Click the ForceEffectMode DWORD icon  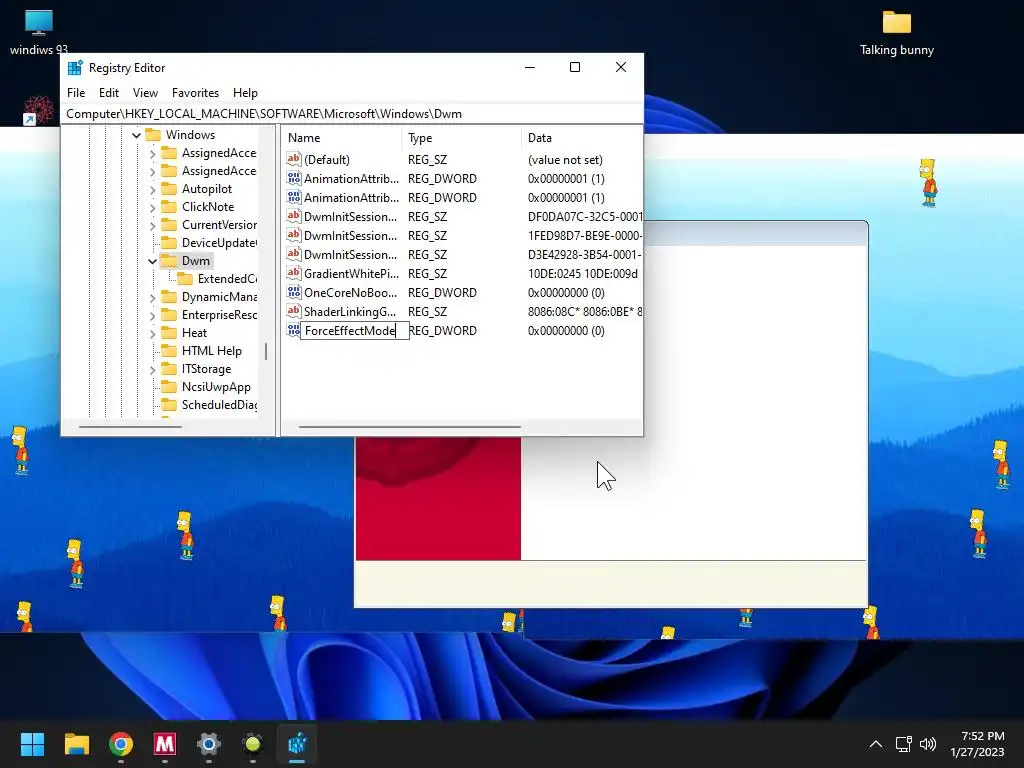(x=294, y=330)
